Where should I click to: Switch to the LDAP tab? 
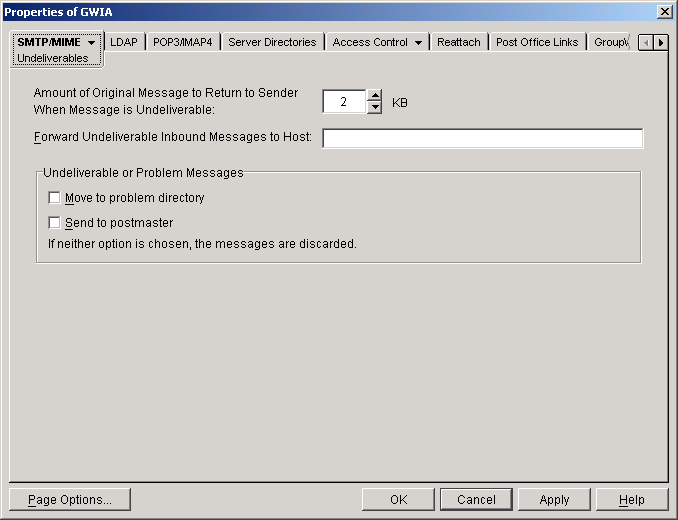pos(124,42)
